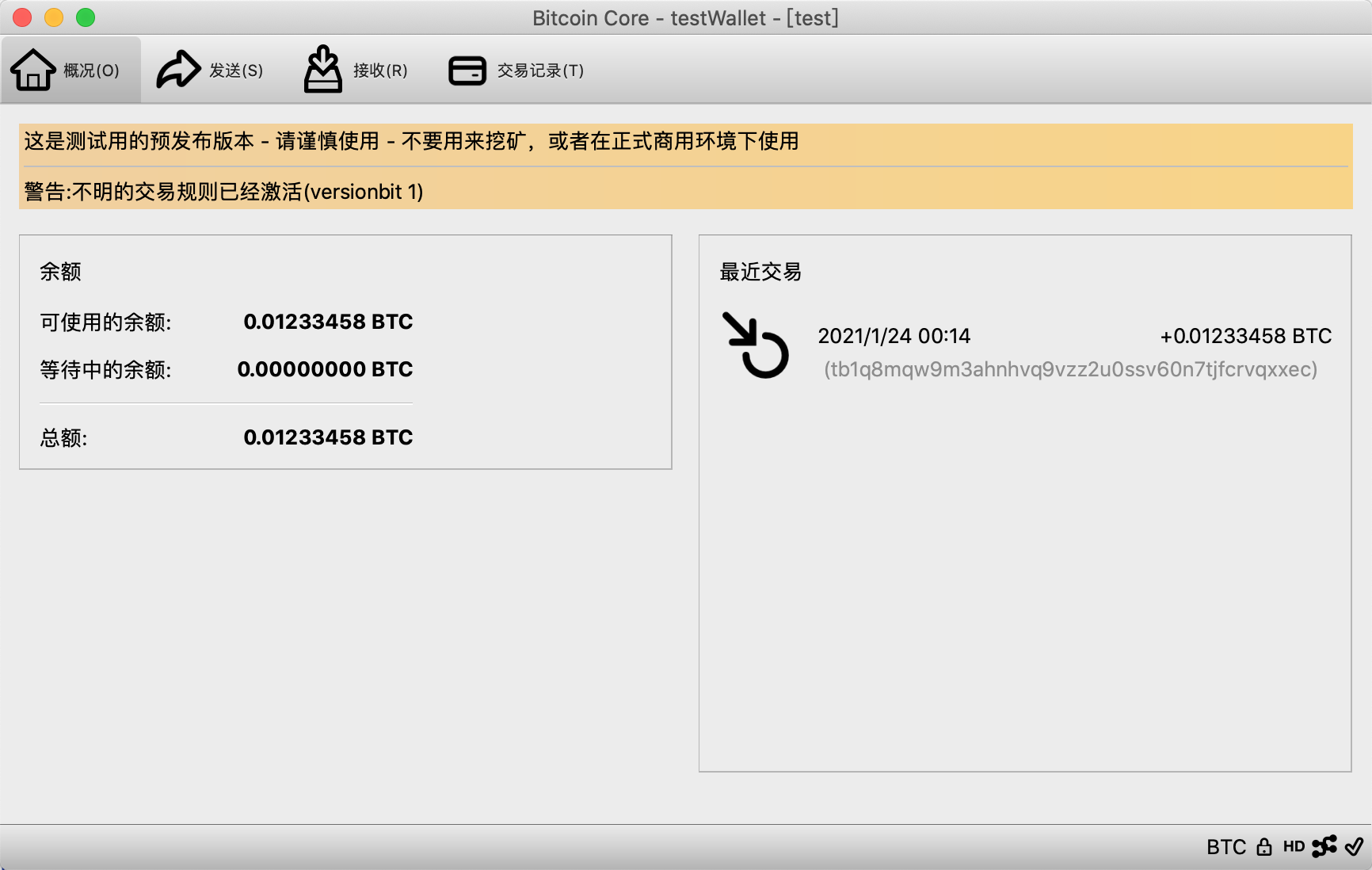Click the pre-release test version warning
The image size is (1372, 870).
pos(410,143)
